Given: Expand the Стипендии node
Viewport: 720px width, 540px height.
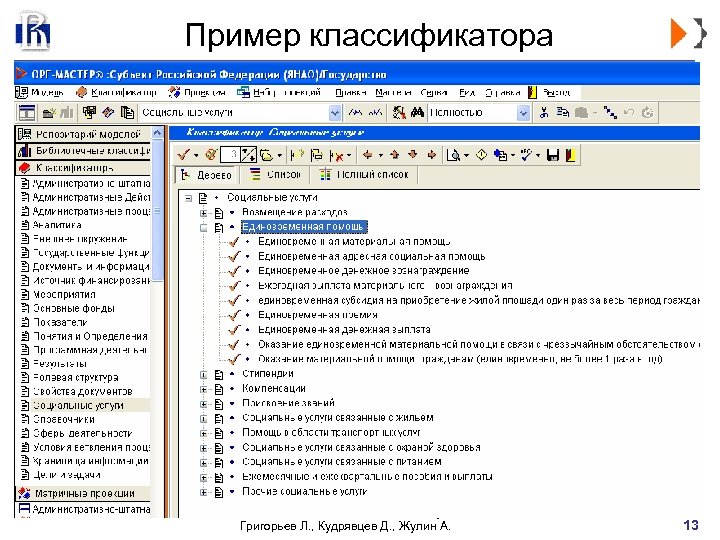Looking at the screenshot, I should tap(204, 375).
